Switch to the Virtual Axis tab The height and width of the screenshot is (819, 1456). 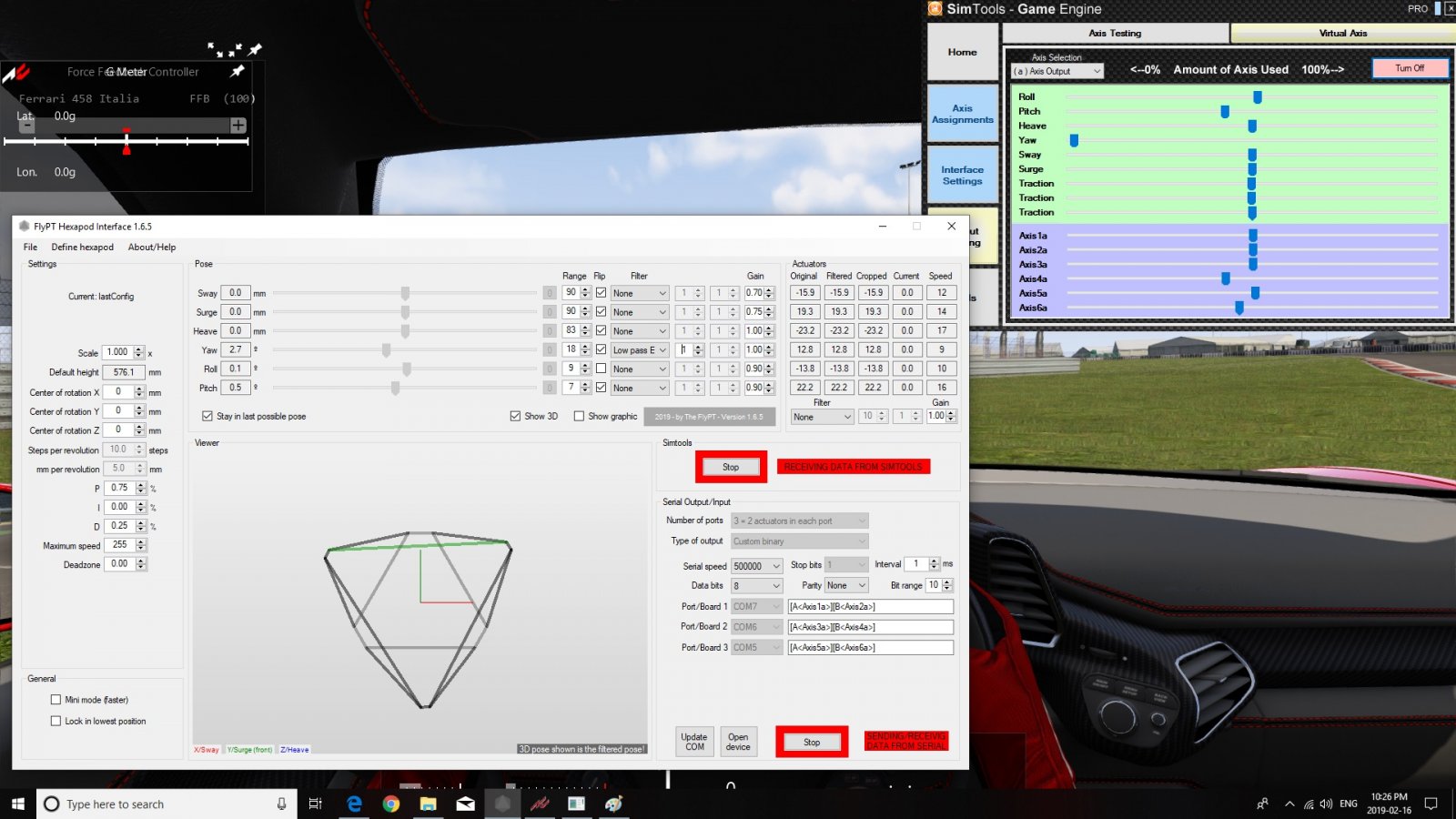(1342, 33)
